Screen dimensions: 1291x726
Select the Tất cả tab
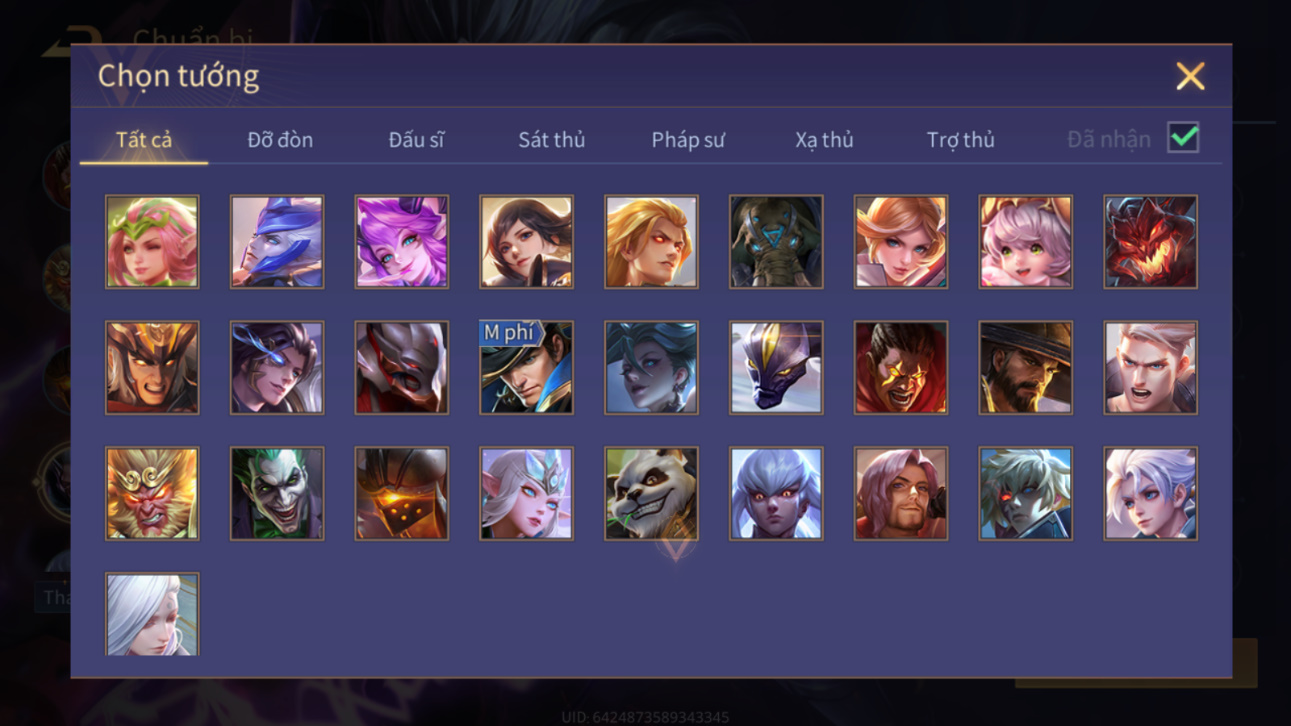click(x=144, y=140)
